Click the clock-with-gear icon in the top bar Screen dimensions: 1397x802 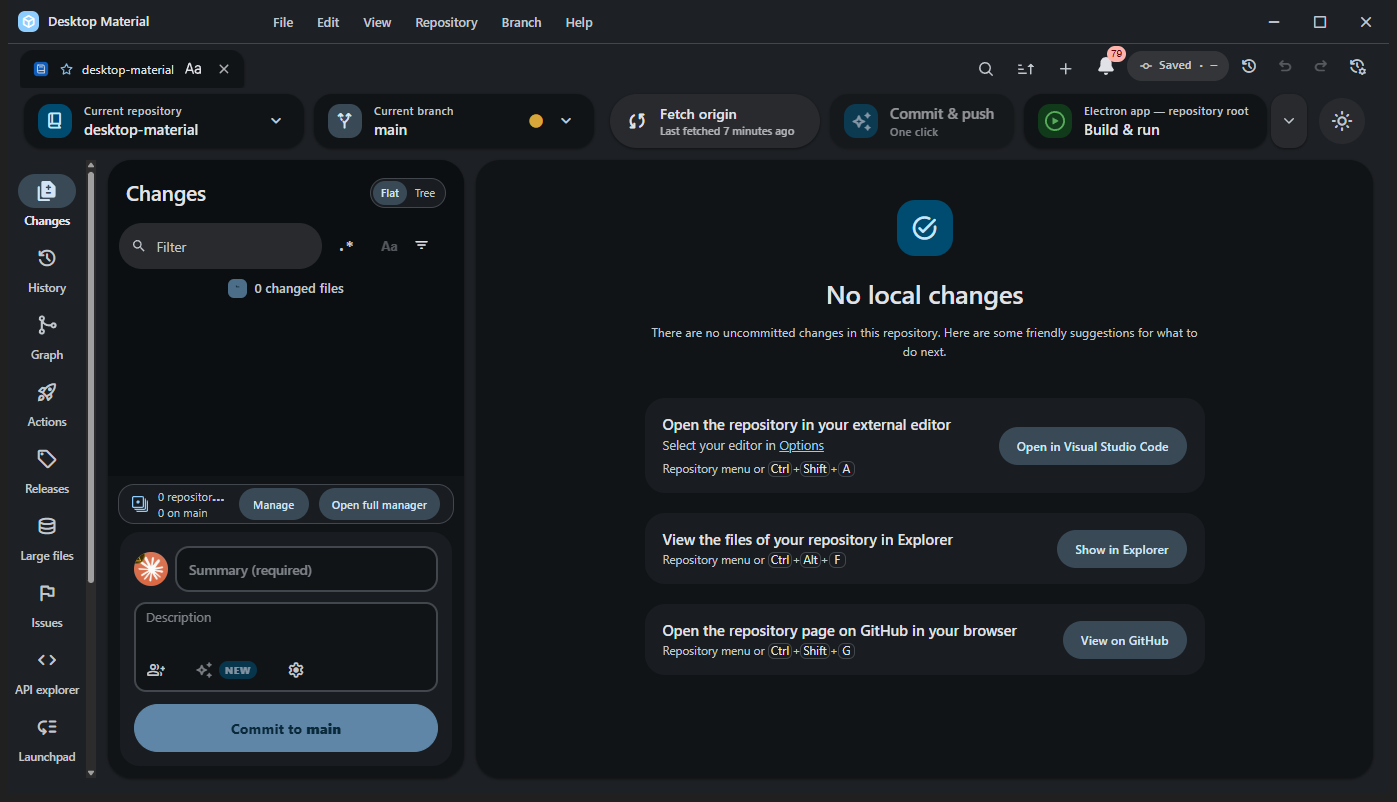(1357, 66)
